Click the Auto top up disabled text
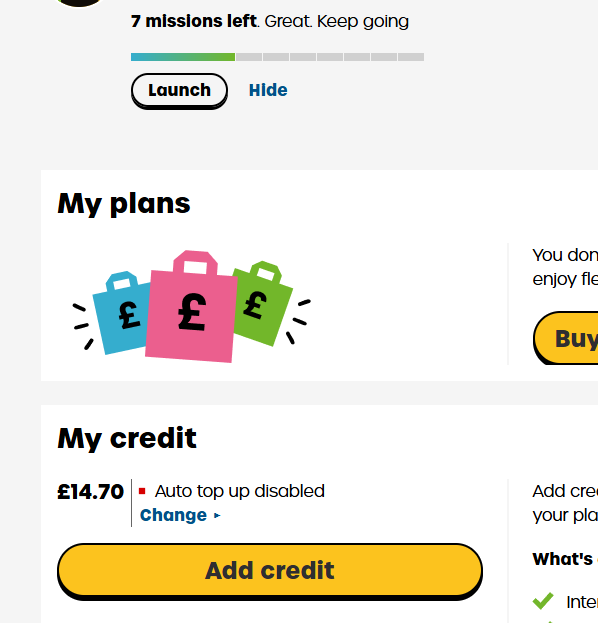598x623 pixels. click(x=240, y=491)
